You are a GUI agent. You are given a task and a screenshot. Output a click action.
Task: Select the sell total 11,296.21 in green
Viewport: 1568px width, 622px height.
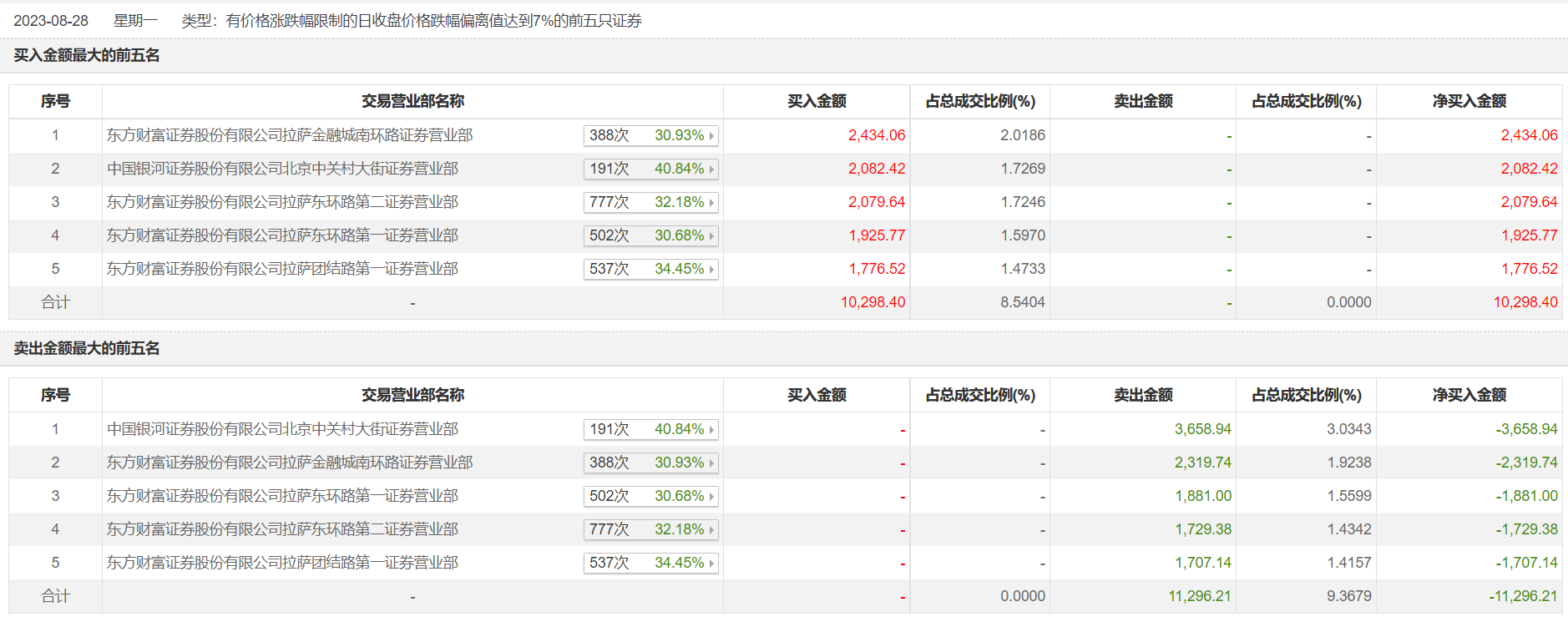click(x=1200, y=596)
